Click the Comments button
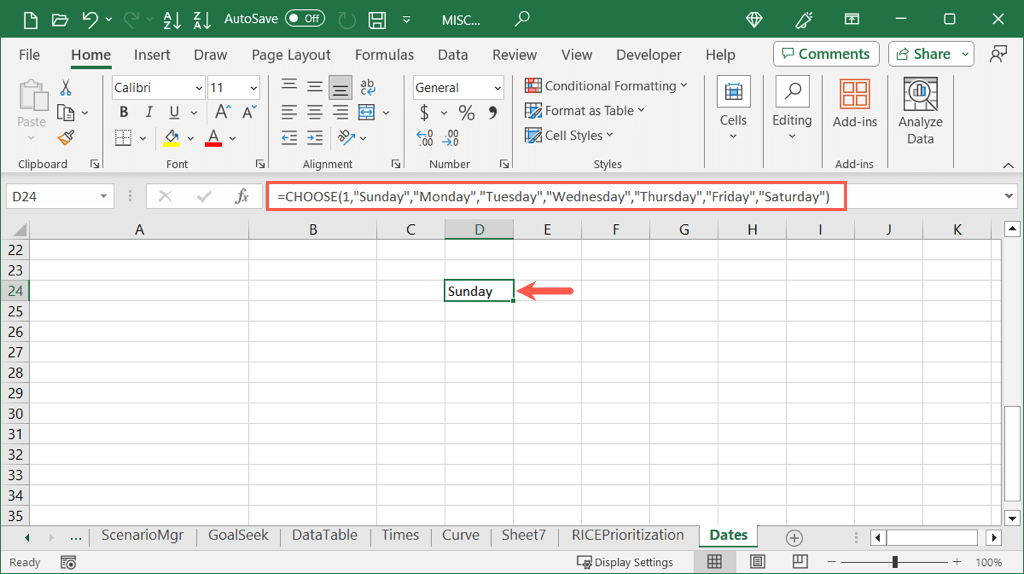 (x=826, y=54)
